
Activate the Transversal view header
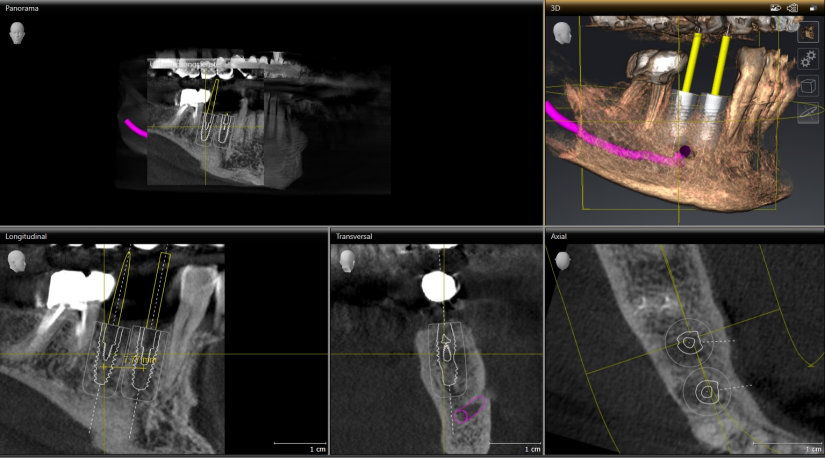[x=435, y=236]
